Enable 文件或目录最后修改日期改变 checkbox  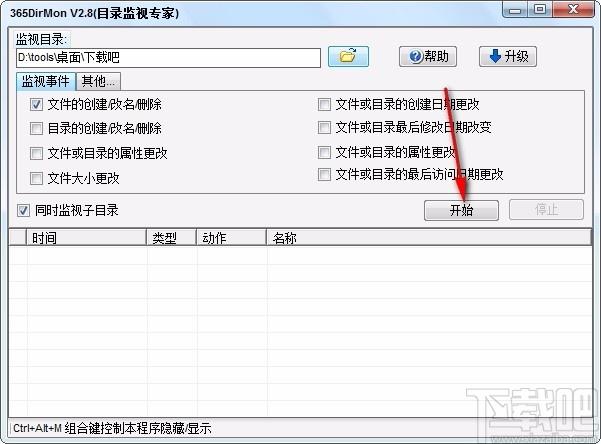[324, 127]
